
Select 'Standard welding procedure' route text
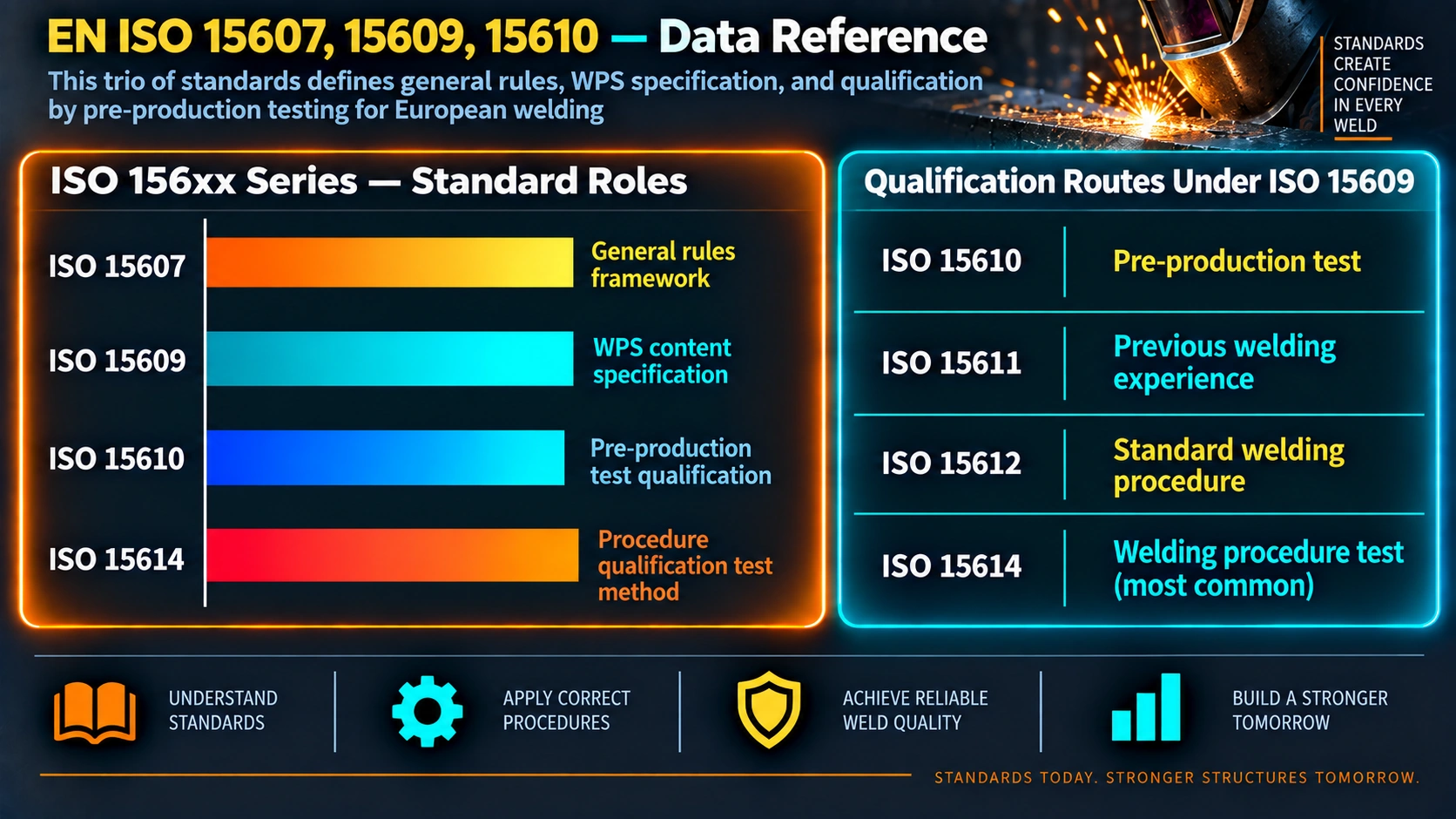(1229, 465)
